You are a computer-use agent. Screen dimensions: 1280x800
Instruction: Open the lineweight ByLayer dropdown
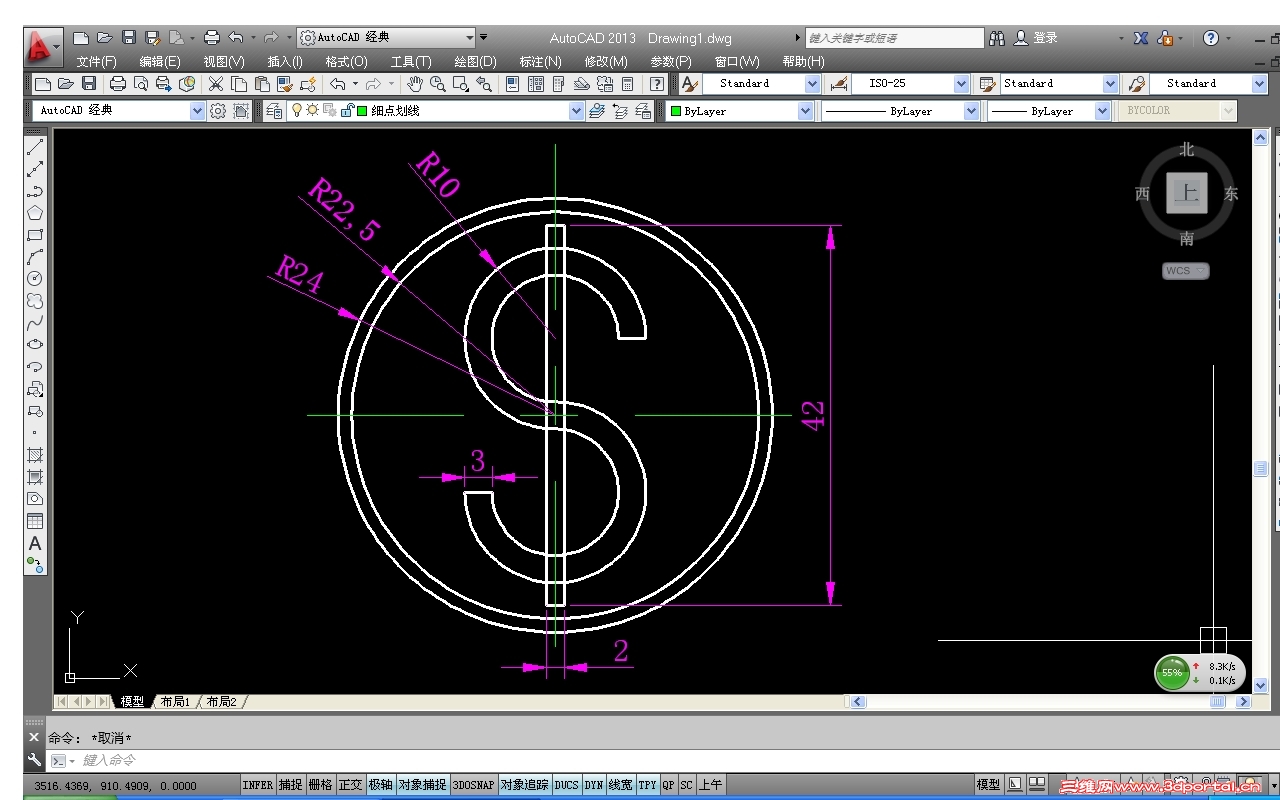click(x=1102, y=111)
